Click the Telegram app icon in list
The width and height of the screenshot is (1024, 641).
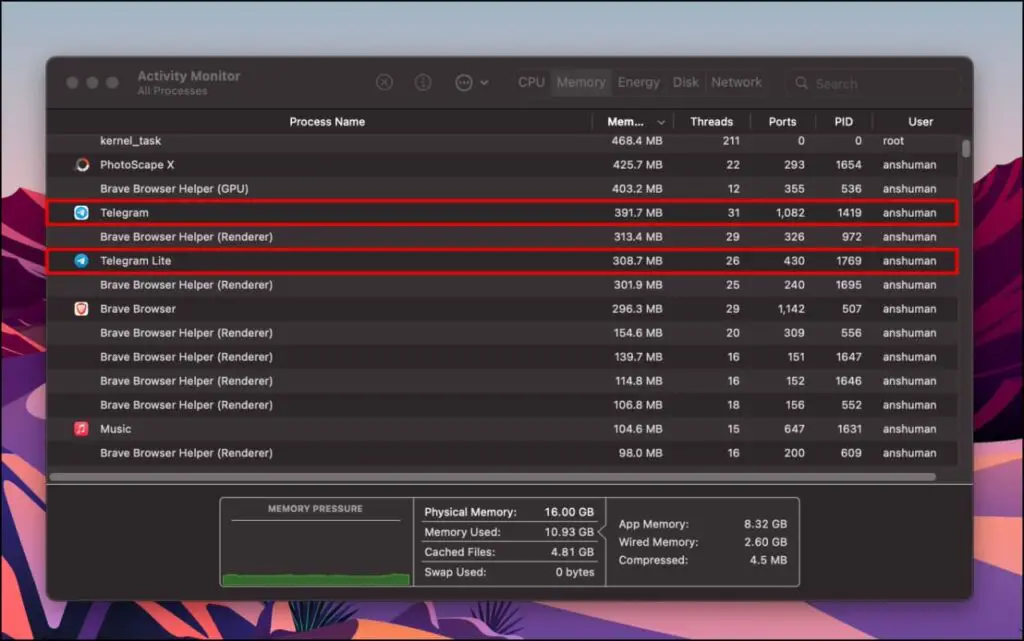tap(82, 213)
